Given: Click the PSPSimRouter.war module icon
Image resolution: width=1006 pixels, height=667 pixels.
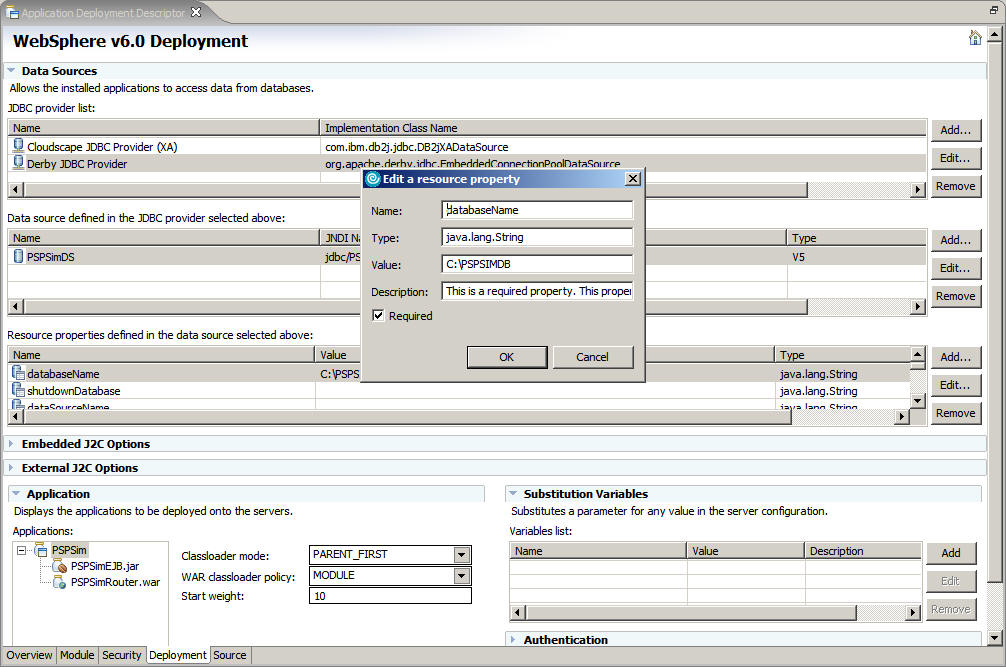Looking at the screenshot, I should (60, 582).
